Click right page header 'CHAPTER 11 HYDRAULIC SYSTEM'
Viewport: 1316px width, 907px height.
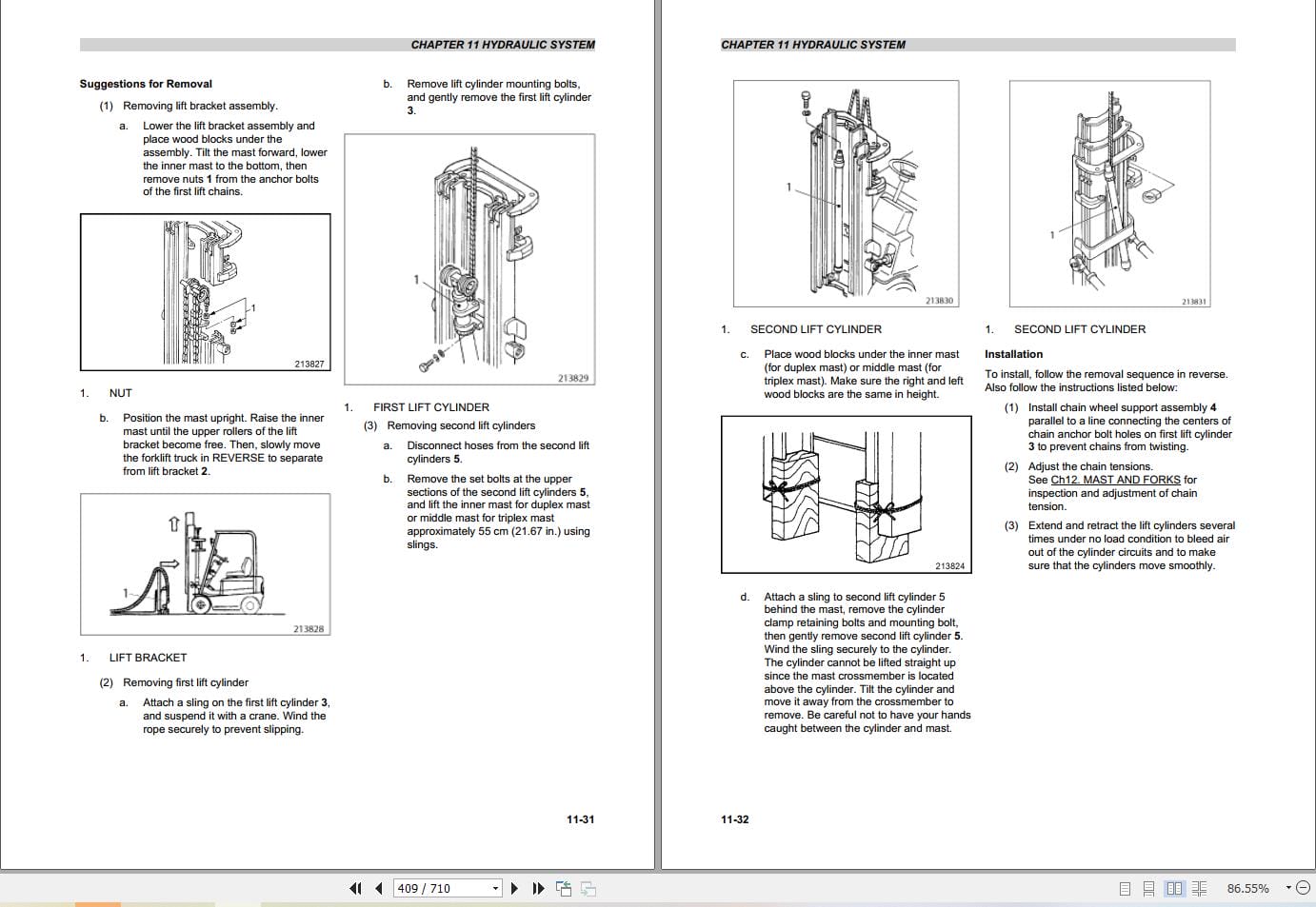[813, 45]
